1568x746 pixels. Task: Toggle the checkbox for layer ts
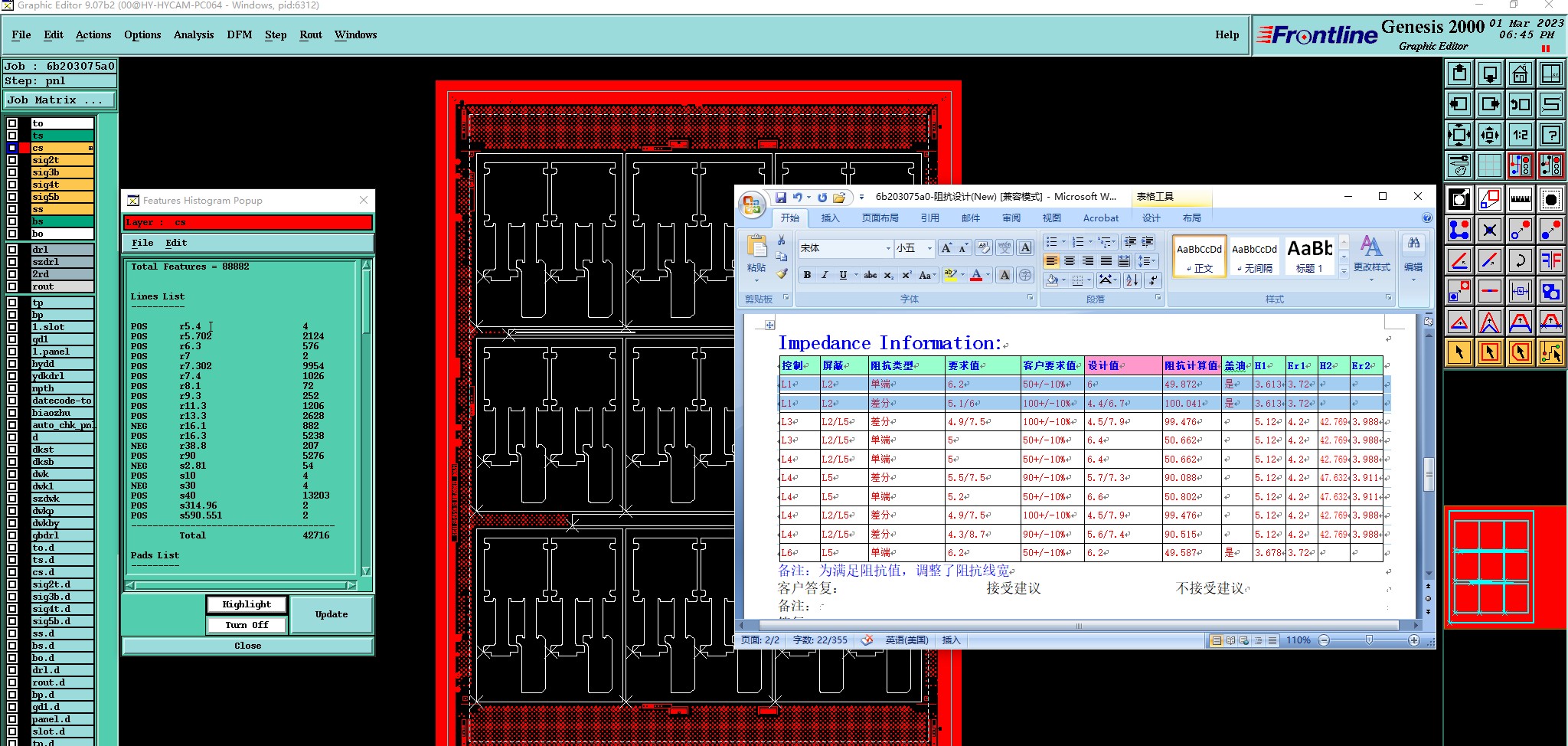[12, 136]
